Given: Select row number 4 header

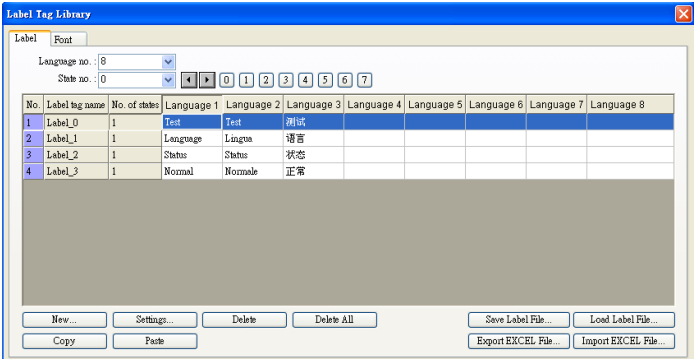Looking at the screenshot, I should [33, 172].
